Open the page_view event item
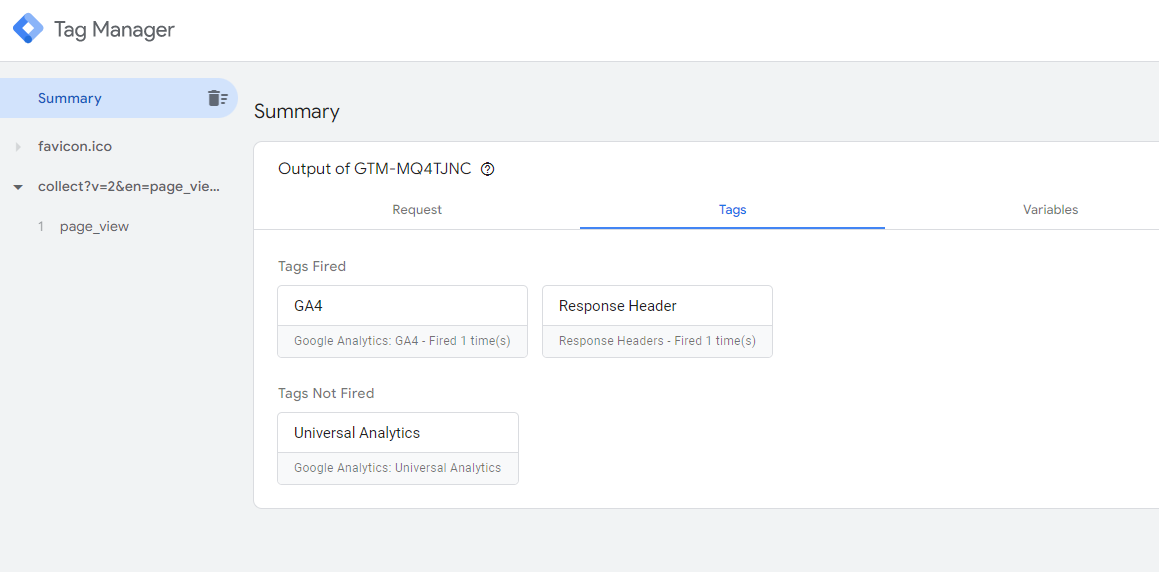The height and width of the screenshot is (572, 1159). (x=95, y=227)
